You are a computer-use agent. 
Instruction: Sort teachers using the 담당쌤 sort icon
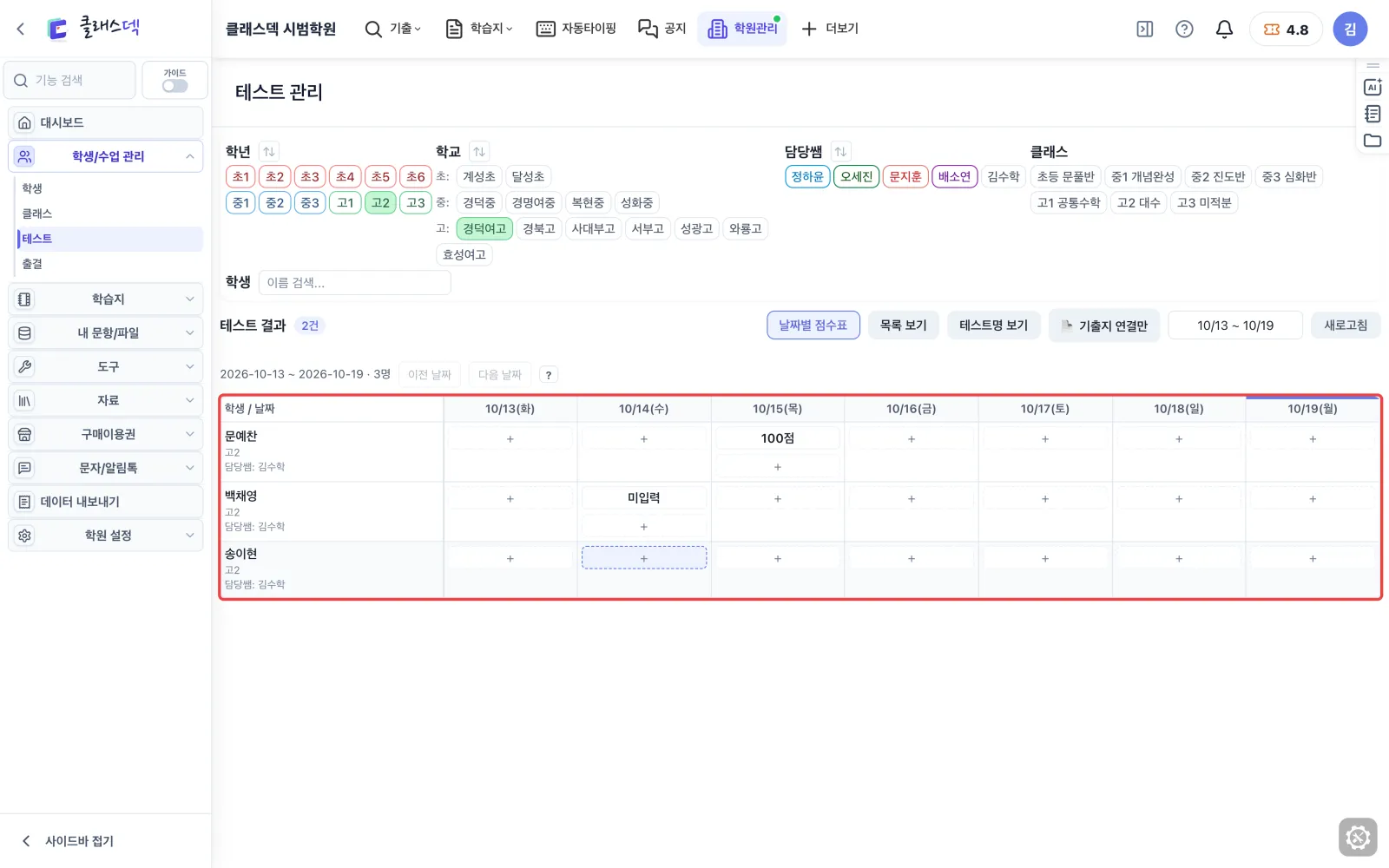[840, 151]
